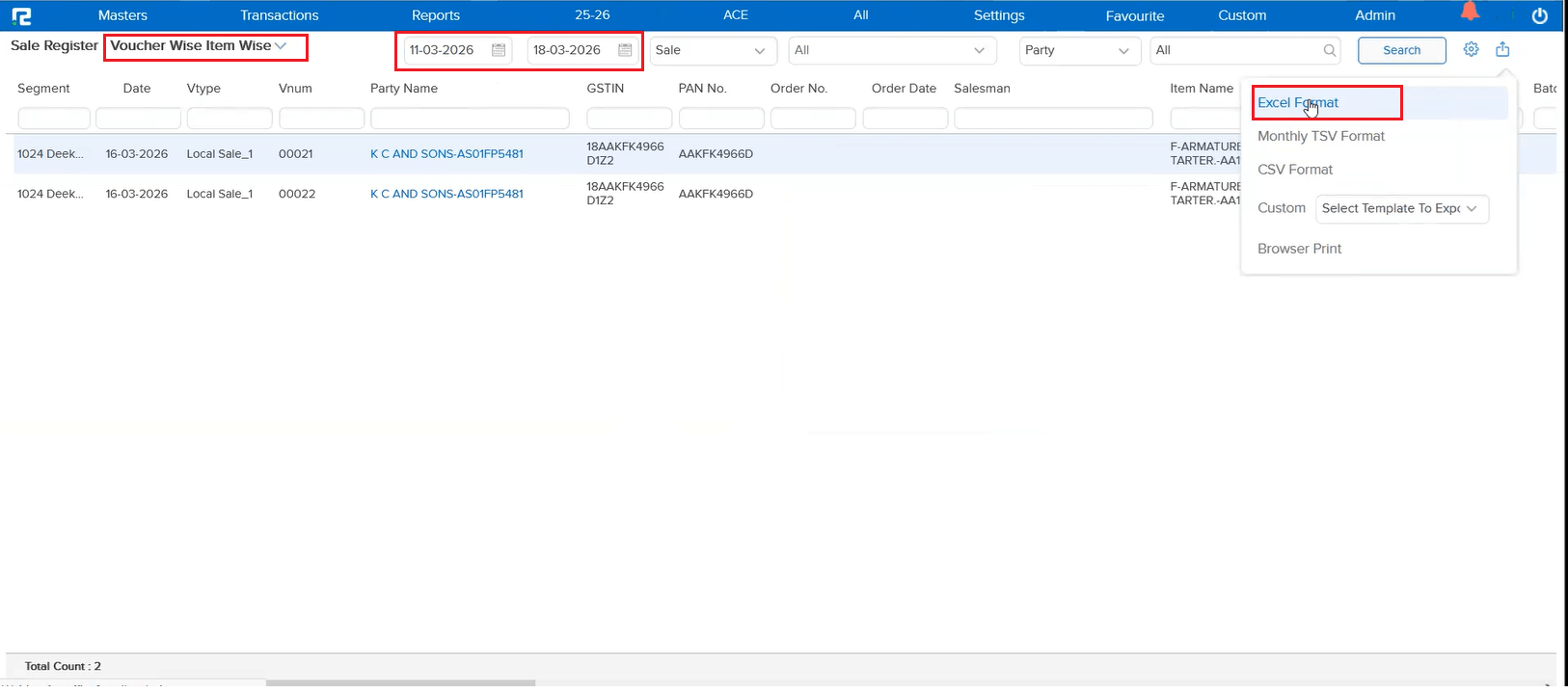This screenshot has height=693, width=1568.
Task: Open the Custom menu in top bar
Action: (x=1242, y=15)
